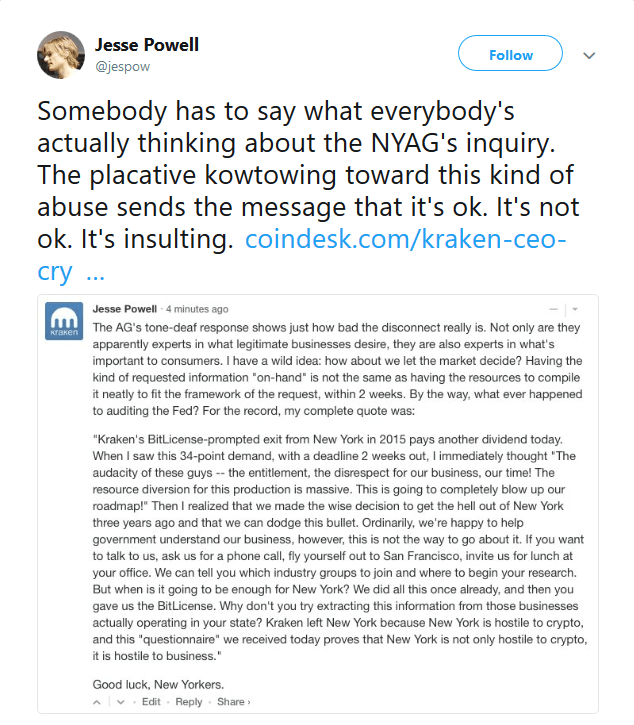Open tweet options chevron next to Follow
This screenshot has width=634, height=725.
point(589,55)
